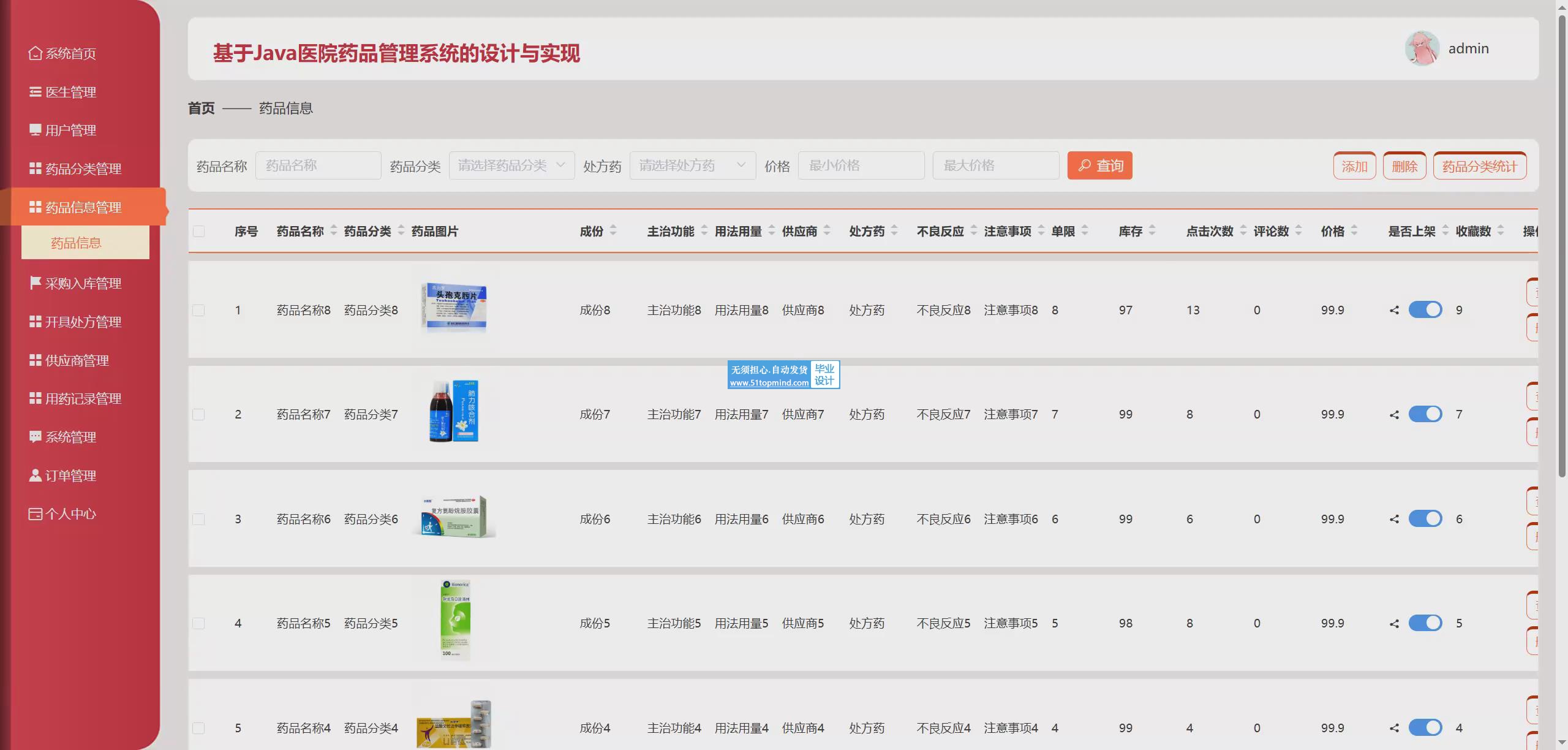Click the 最小价格 input field
Screen dimensions: 1568x750
click(861, 165)
